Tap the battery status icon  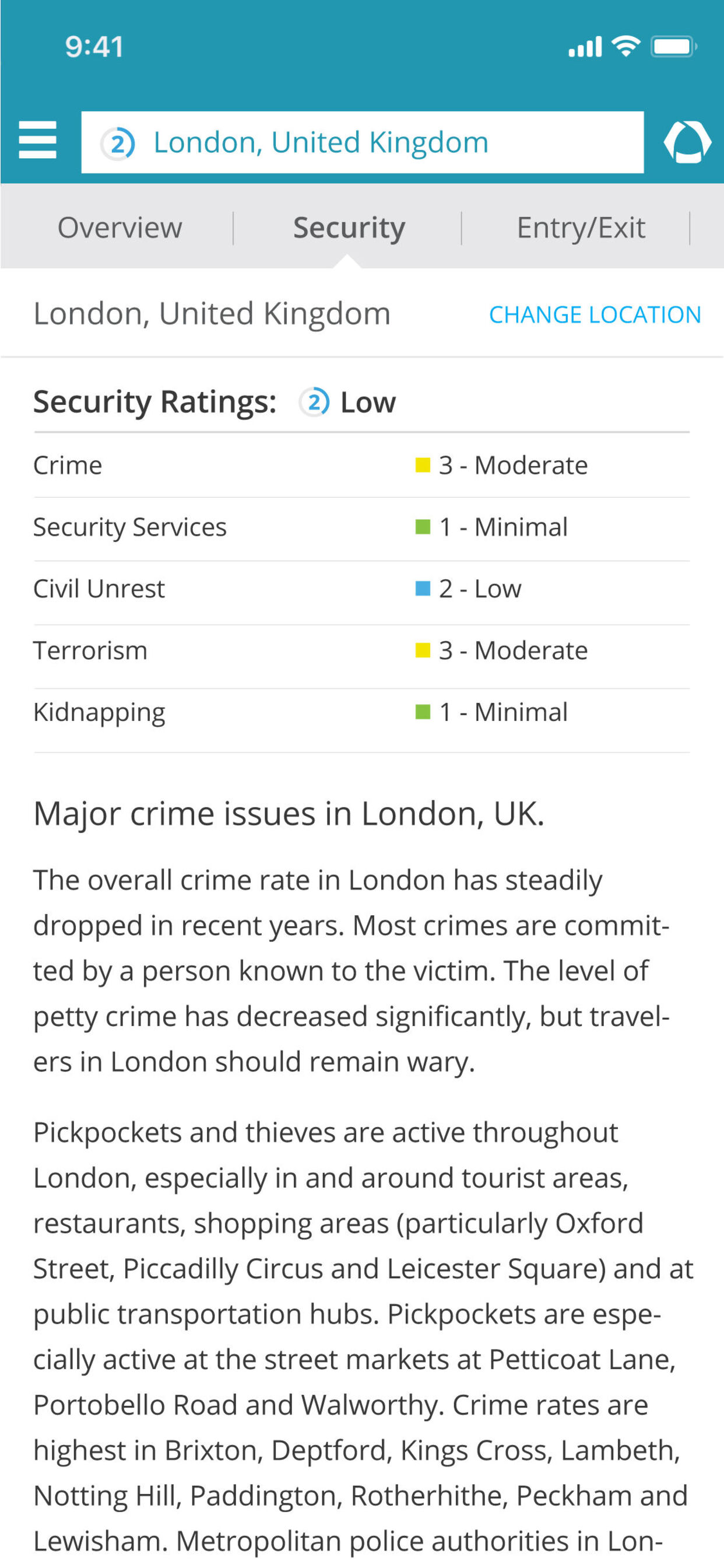(673, 46)
